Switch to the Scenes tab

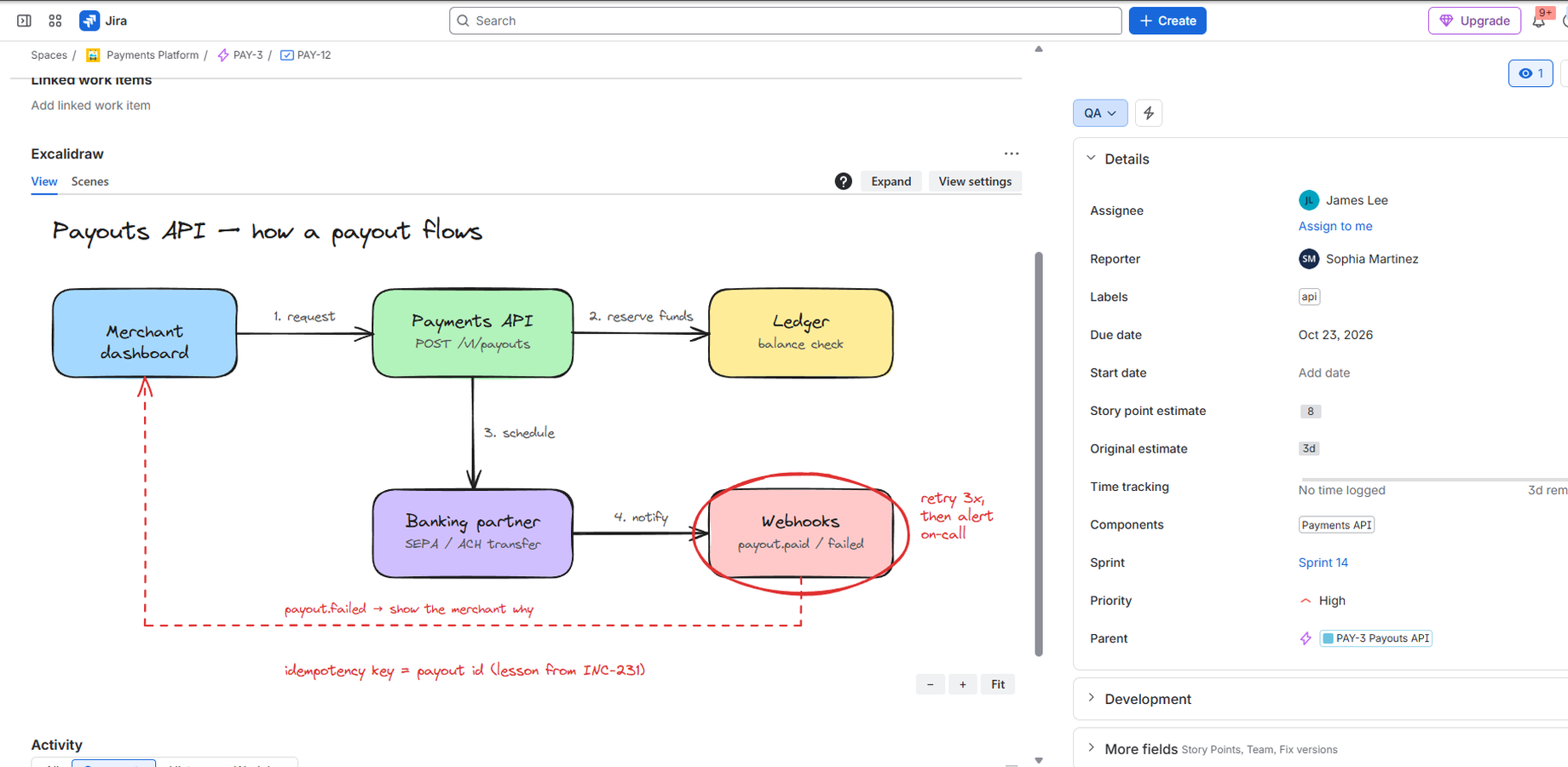click(90, 182)
